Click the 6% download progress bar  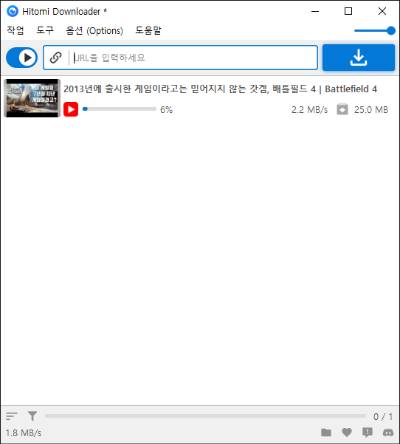[119, 109]
